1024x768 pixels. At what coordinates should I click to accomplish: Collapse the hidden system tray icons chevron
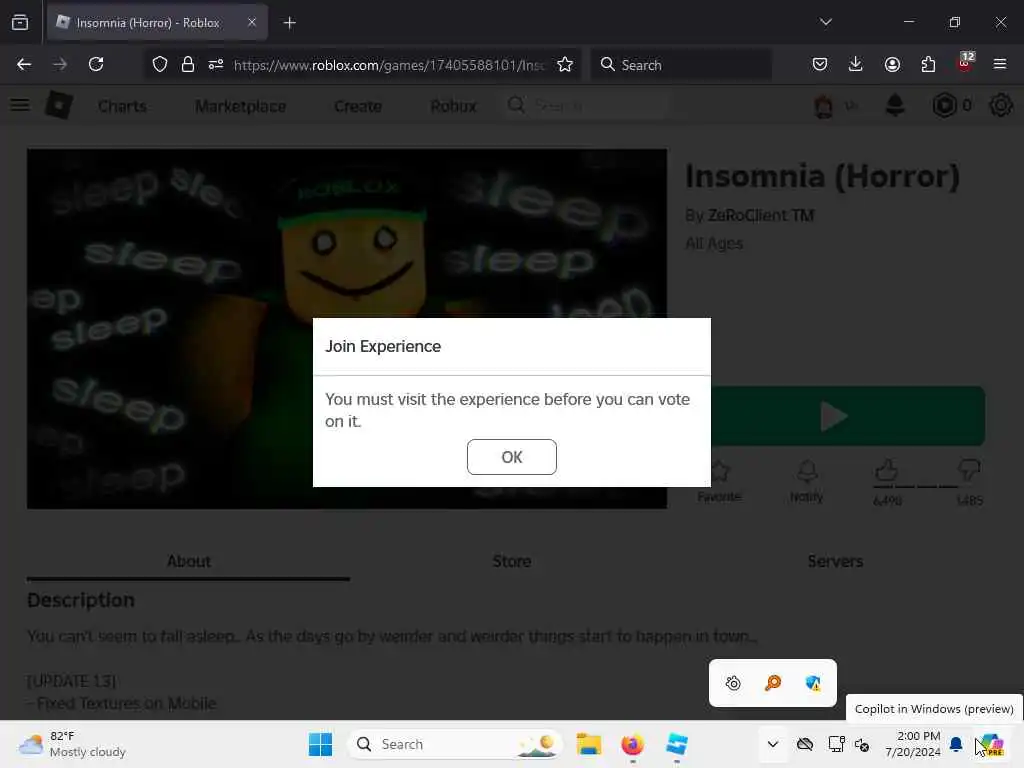click(773, 744)
